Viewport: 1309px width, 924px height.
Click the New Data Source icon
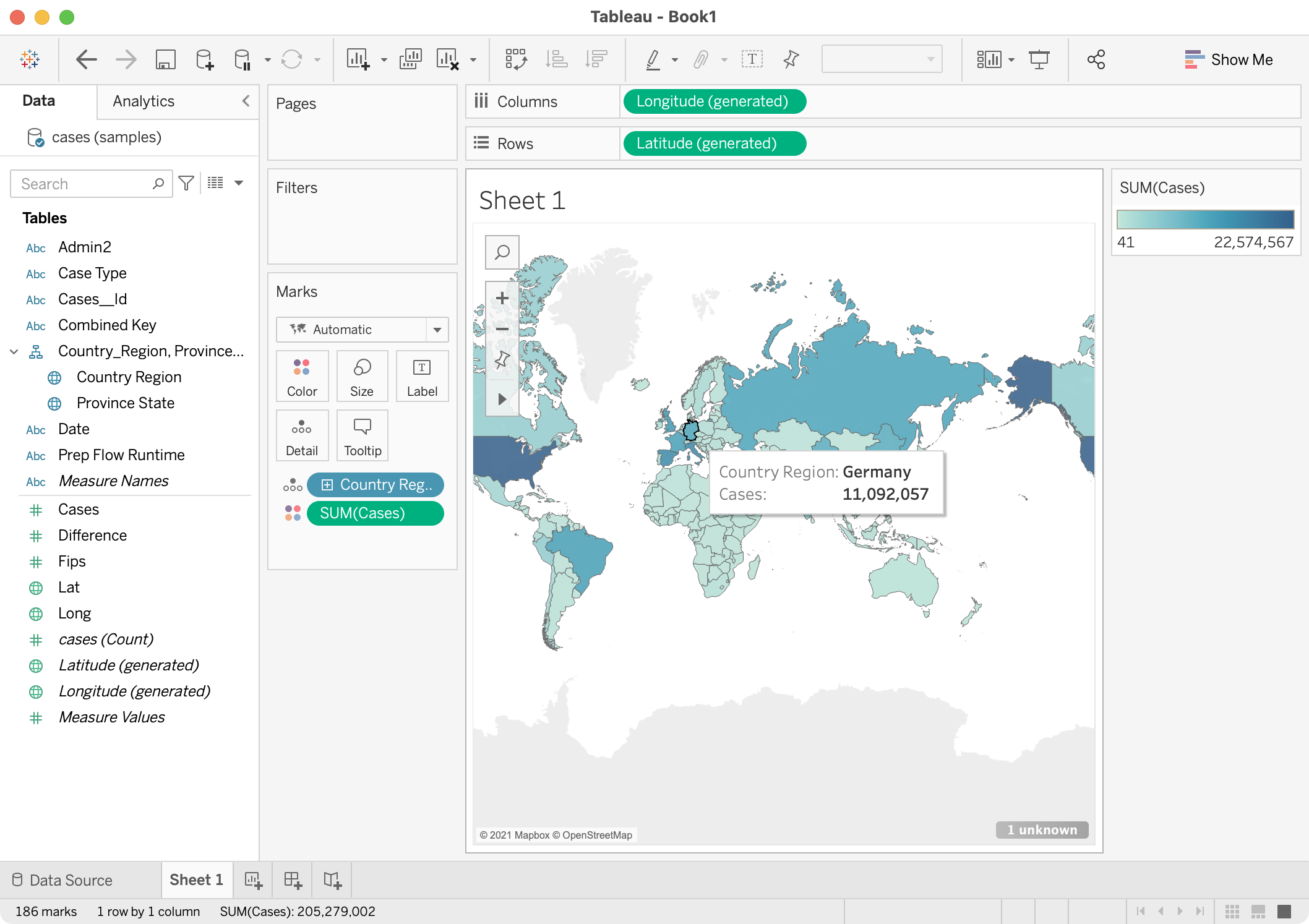click(204, 60)
